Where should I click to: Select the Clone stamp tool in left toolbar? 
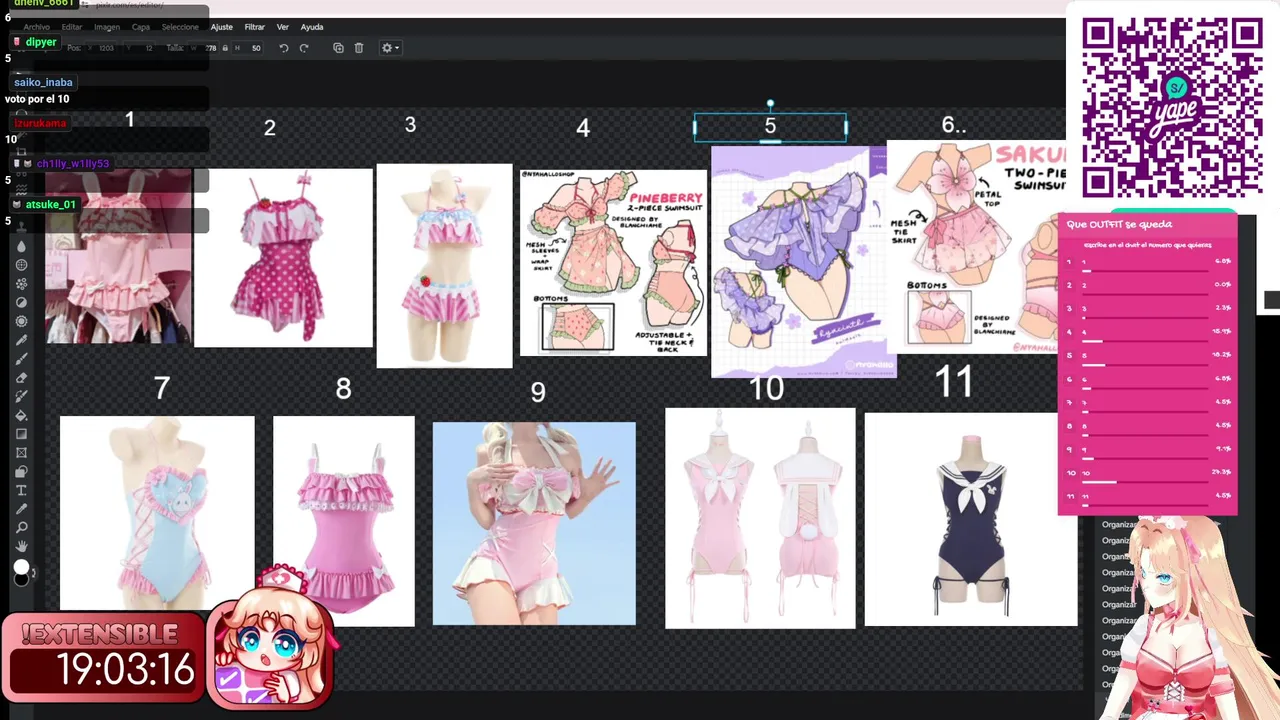21,227
